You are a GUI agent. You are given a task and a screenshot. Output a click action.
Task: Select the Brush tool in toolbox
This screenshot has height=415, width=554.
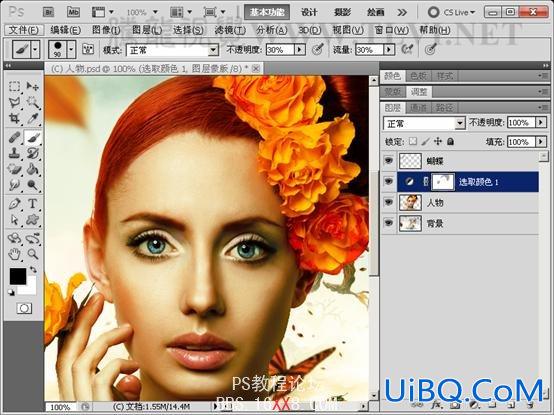[x=33, y=137]
